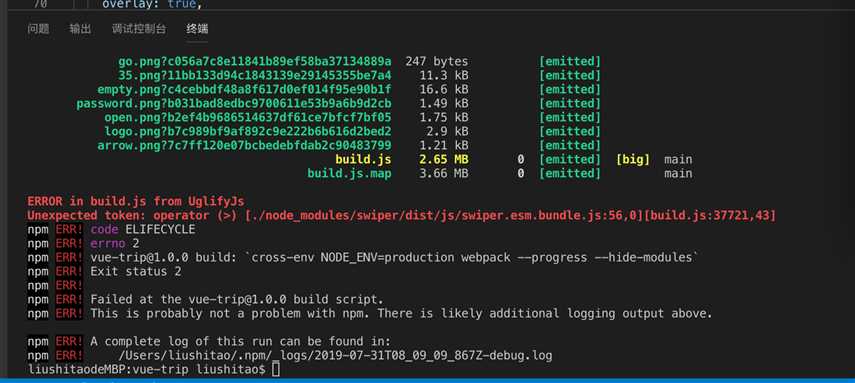This screenshot has height=383, width=855.
Task: Click the terminal prompt cursor after liushitao$
Action: click(276, 370)
